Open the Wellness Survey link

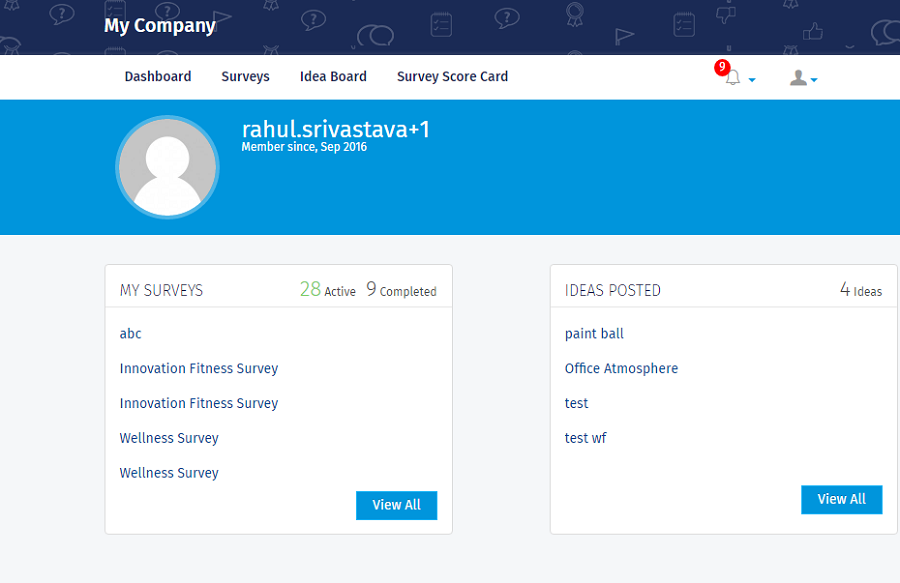click(x=169, y=438)
